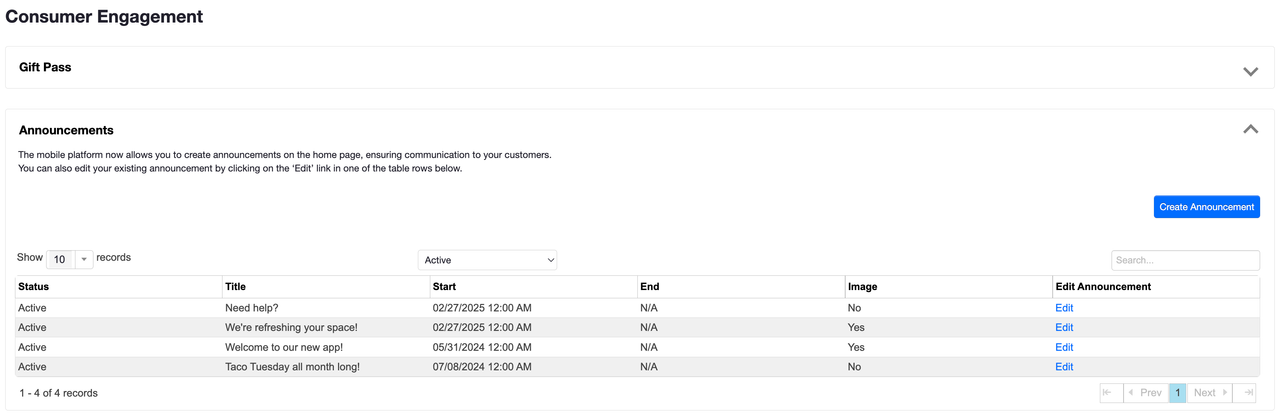Click the Edit Announcement column header
Screen dimensions: 1280x418
pos(1156,286)
